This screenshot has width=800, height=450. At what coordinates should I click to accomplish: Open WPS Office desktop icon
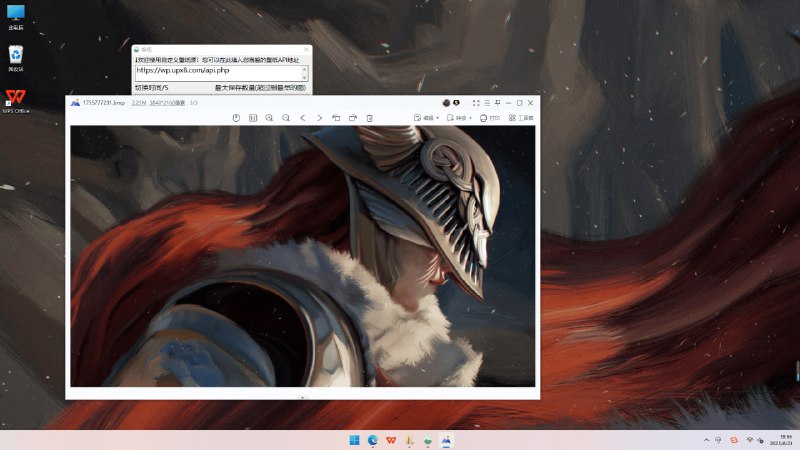[16, 101]
